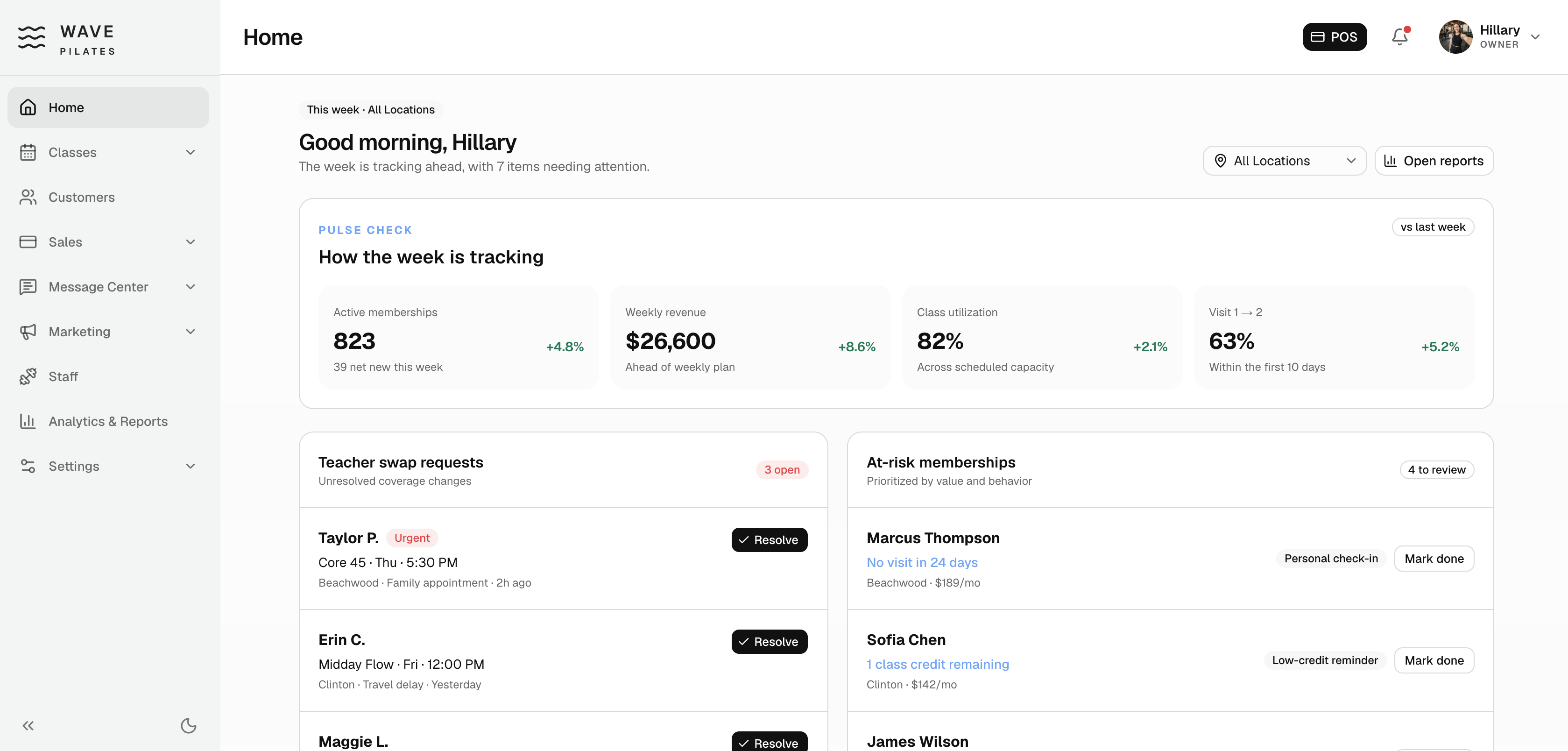Click the At-risk memberships heading

tap(941, 462)
